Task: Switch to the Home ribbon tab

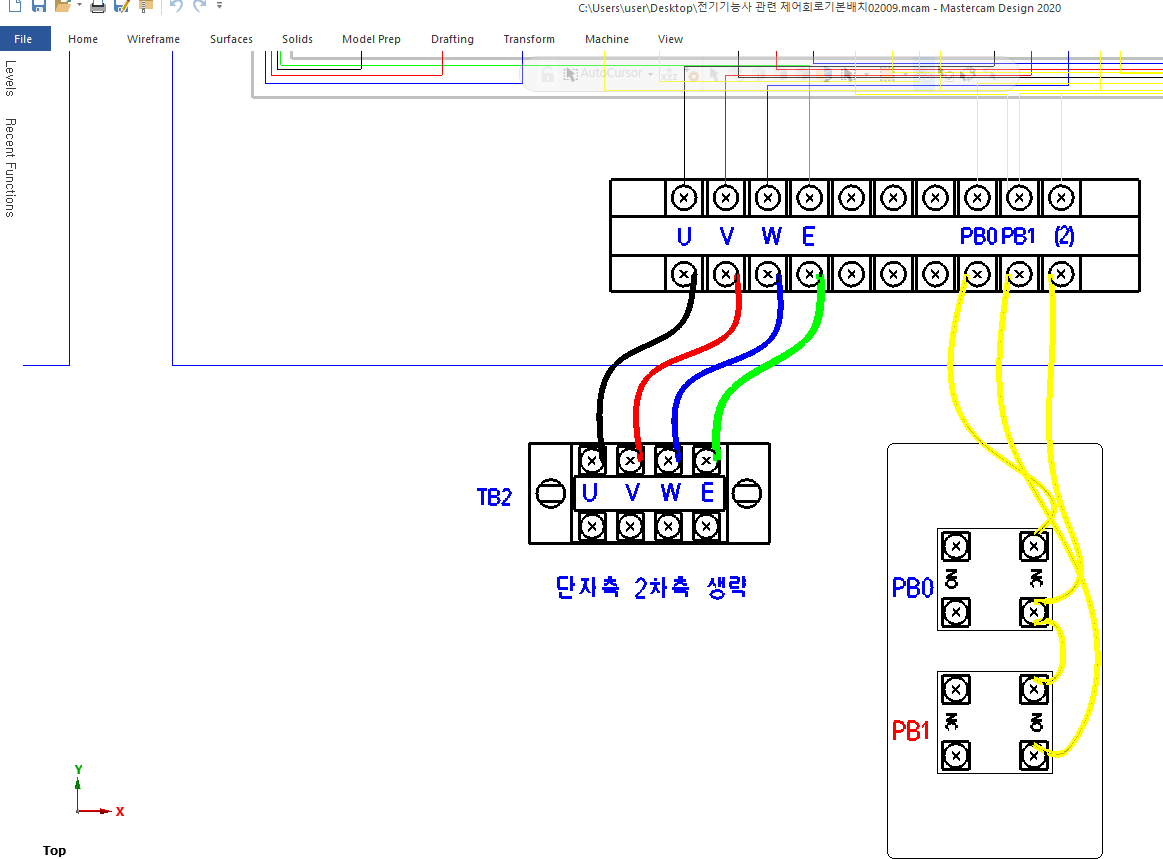Action: click(83, 39)
